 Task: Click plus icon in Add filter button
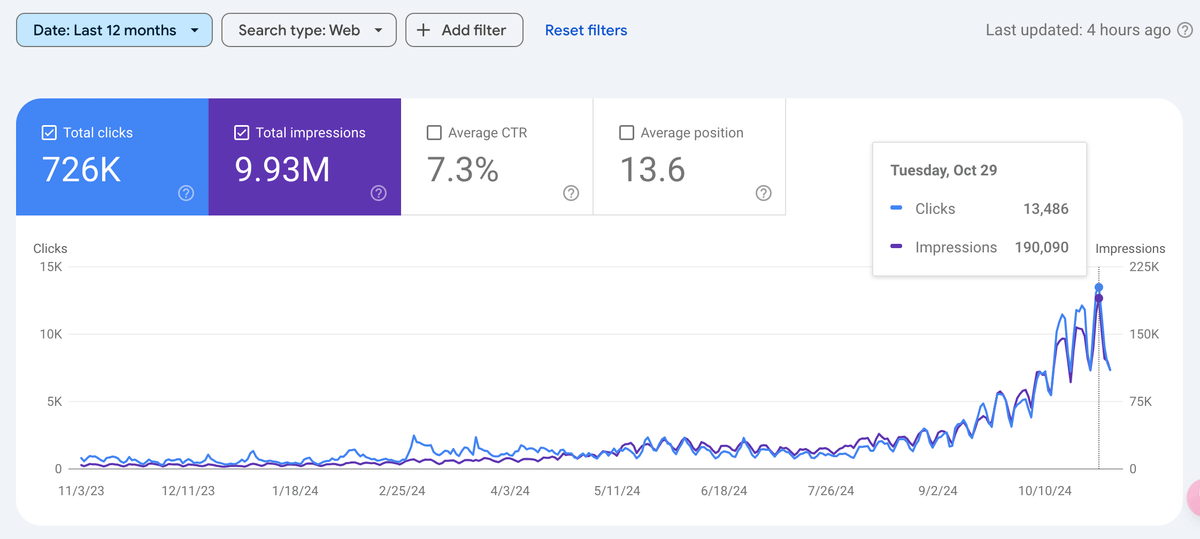pos(424,30)
